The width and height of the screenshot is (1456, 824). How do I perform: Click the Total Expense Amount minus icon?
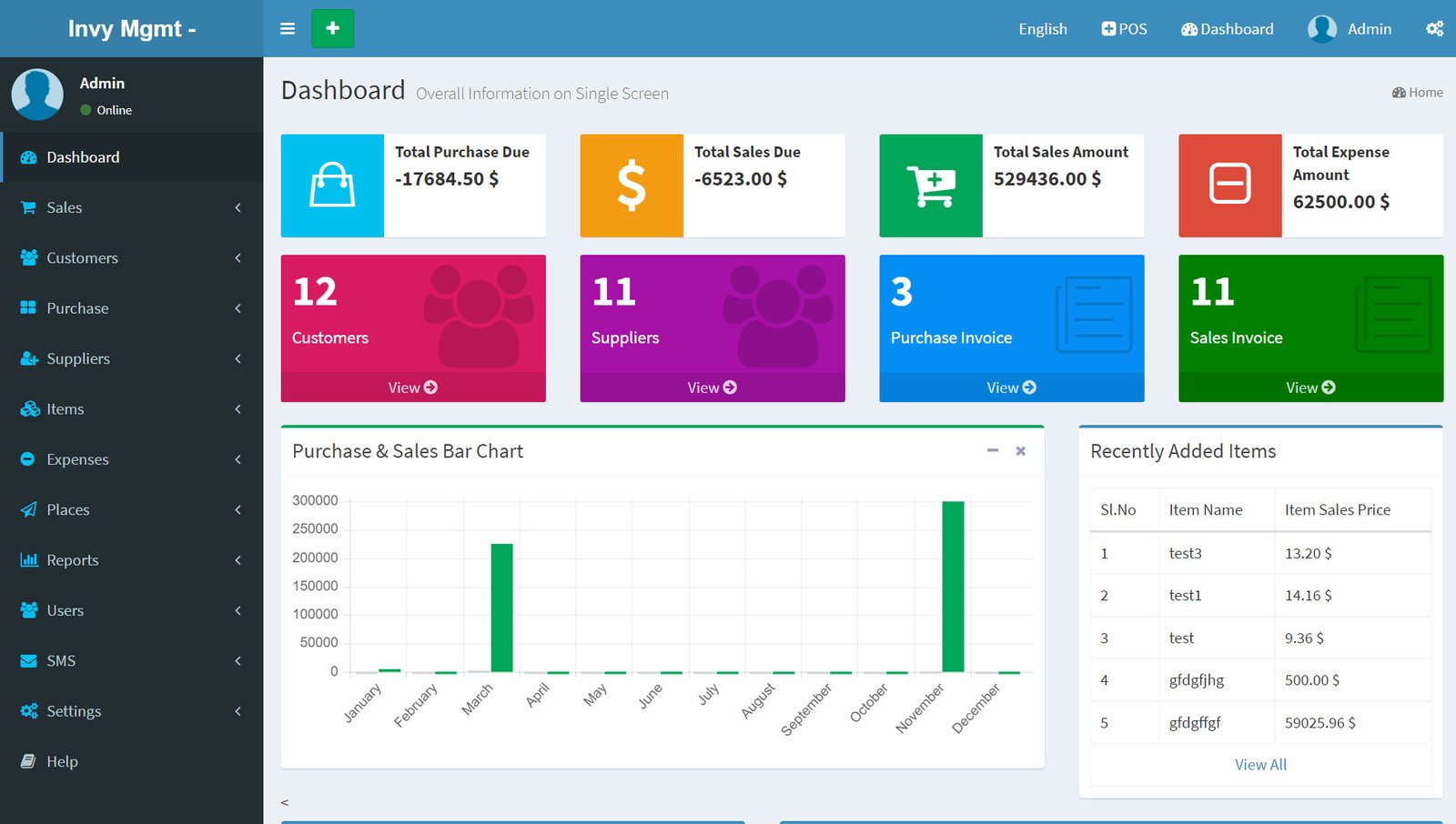tap(1229, 186)
